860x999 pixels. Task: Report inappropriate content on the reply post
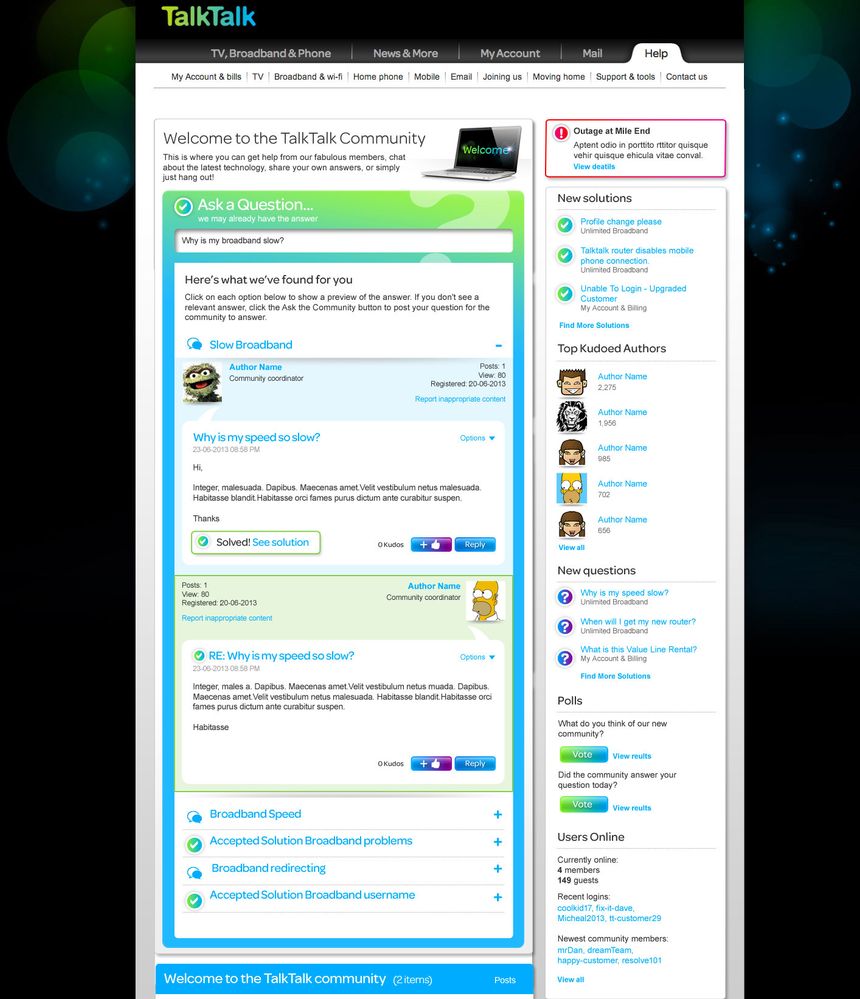pyautogui.click(x=227, y=618)
